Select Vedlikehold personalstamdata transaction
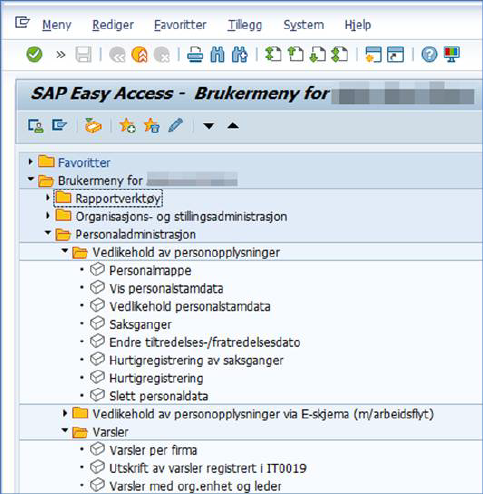This screenshot has width=483, height=494. (190, 306)
